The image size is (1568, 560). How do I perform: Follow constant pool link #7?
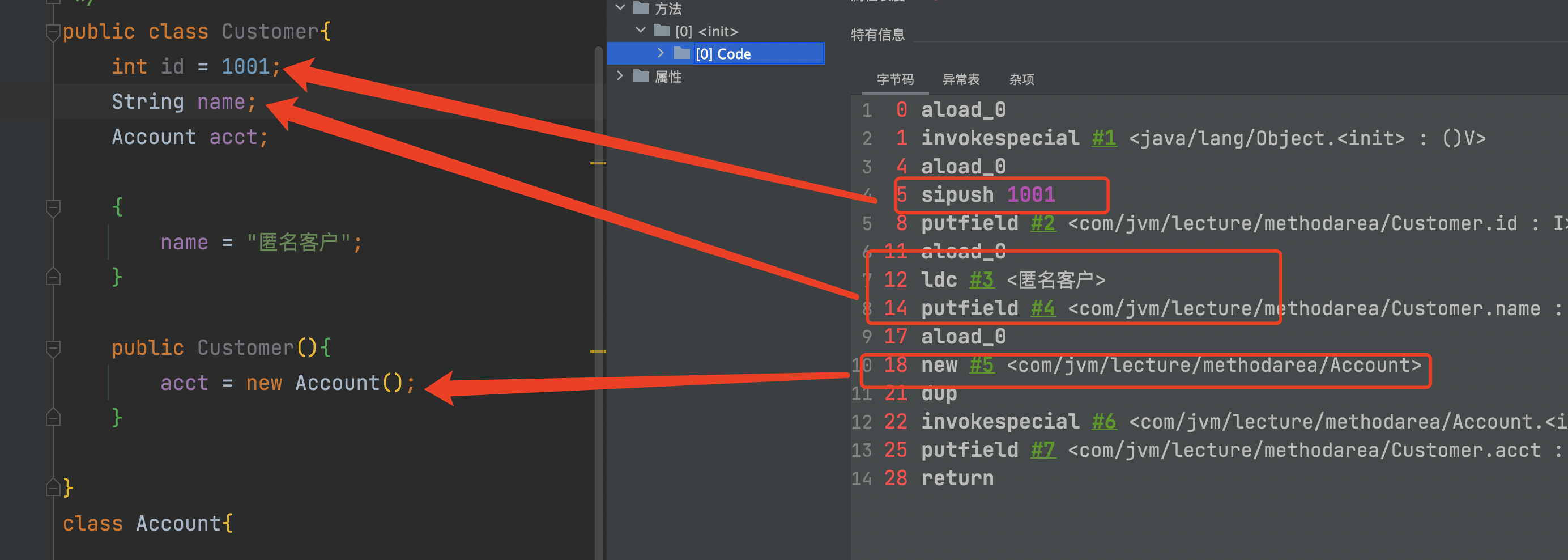point(1043,449)
